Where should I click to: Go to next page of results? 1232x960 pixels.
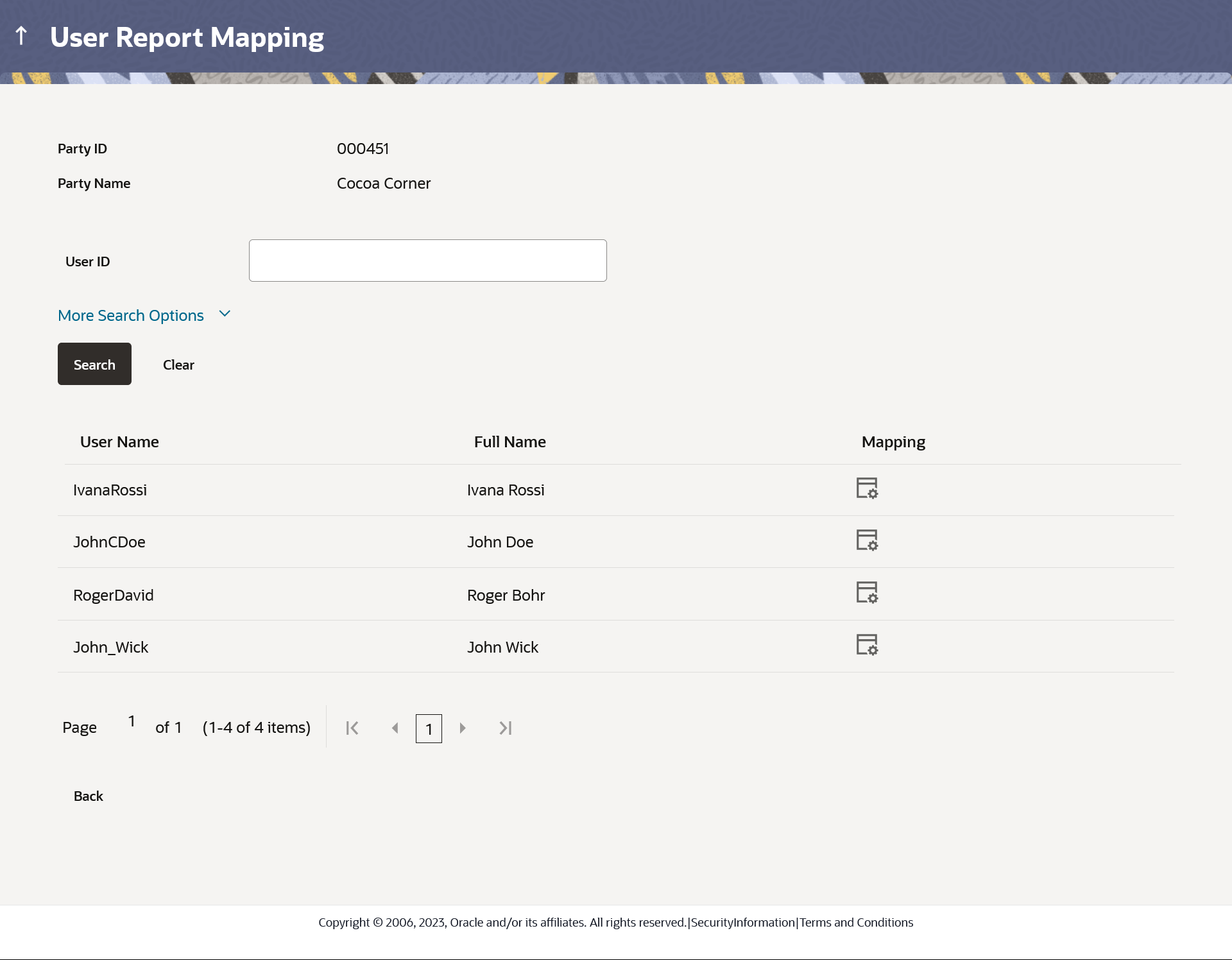pos(463,728)
